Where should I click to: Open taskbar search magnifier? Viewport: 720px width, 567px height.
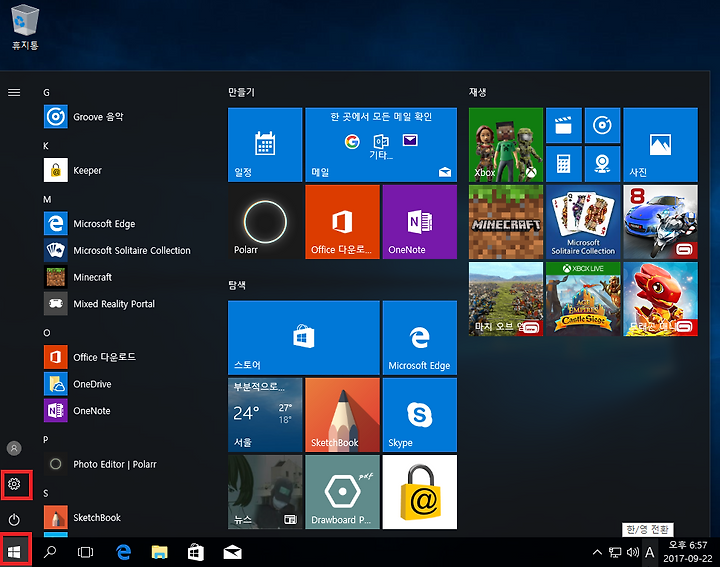pyautogui.click(x=50, y=552)
